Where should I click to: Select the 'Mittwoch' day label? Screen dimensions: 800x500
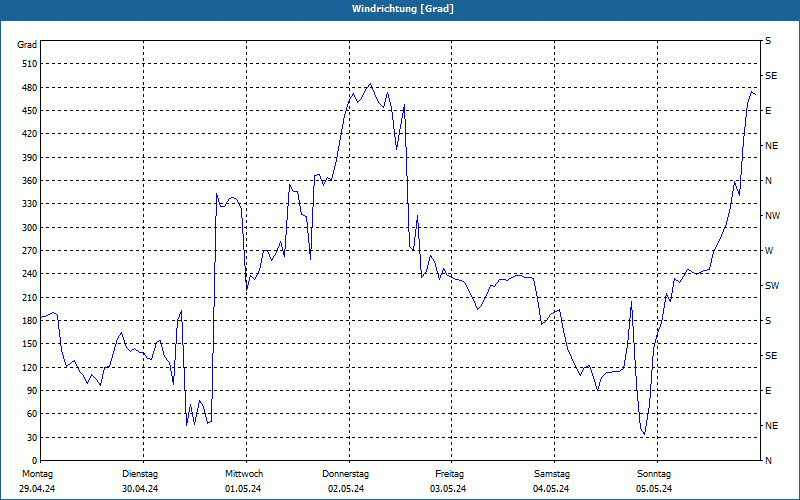coord(244,474)
